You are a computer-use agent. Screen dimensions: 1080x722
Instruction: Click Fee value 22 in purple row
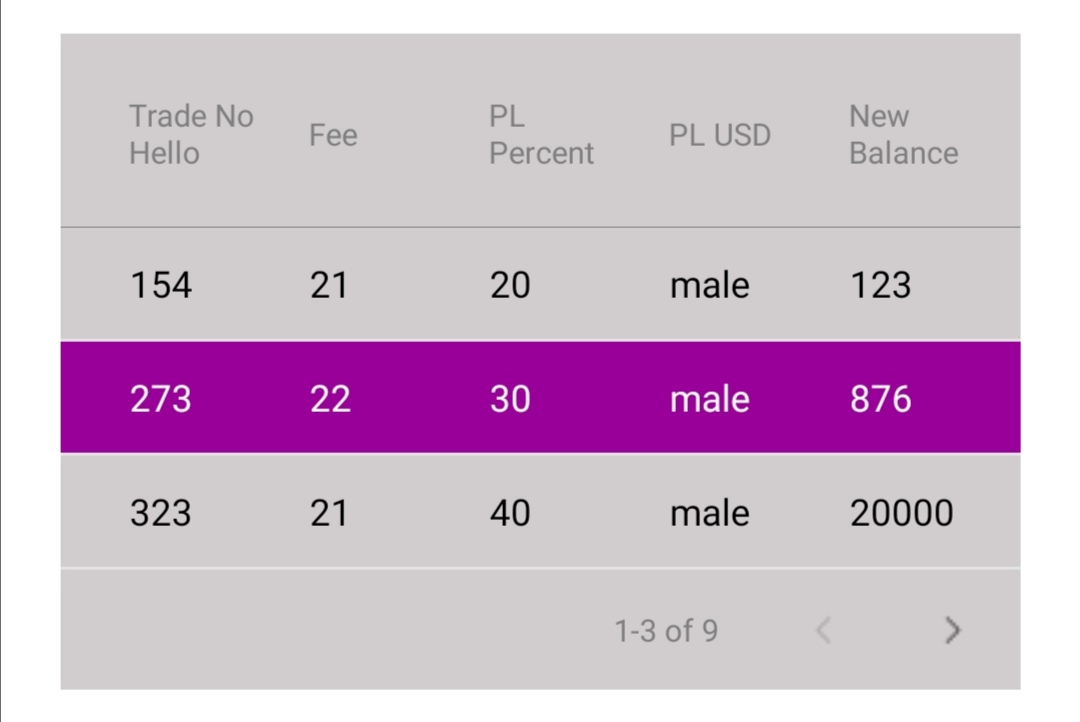pos(330,399)
